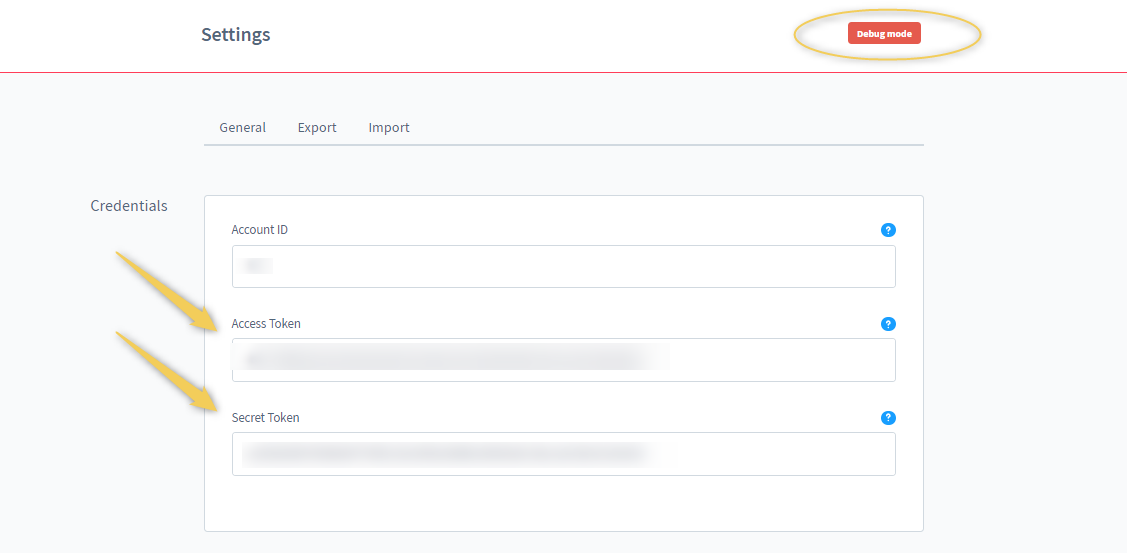Click the question mark icon for Secret Token
The width and height of the screenshot is (1127, 553).
(x=888, y=418)
